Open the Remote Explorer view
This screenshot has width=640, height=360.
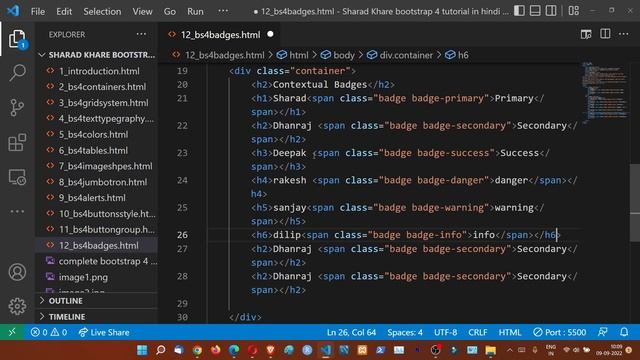click(17, 177)
